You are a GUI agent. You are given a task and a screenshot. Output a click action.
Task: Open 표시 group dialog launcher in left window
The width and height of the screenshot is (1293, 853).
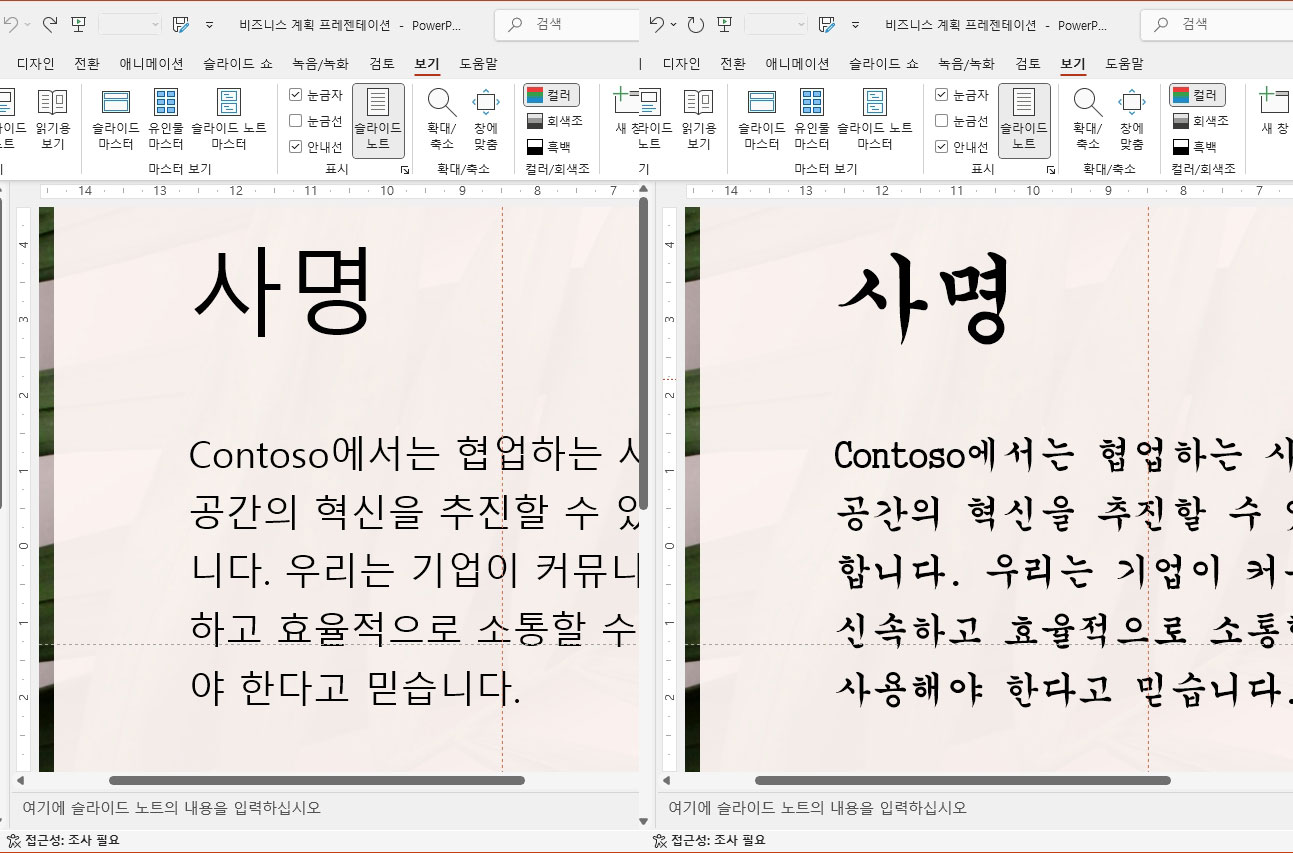coord(405,170)
